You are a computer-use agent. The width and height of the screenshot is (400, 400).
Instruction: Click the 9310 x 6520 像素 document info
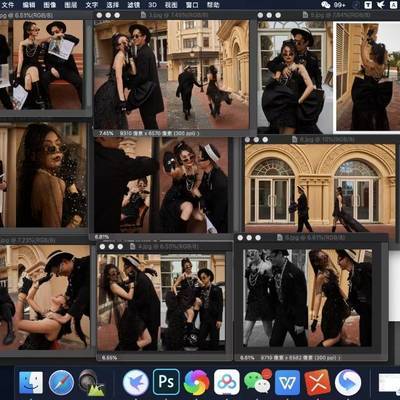click(159, 133)
